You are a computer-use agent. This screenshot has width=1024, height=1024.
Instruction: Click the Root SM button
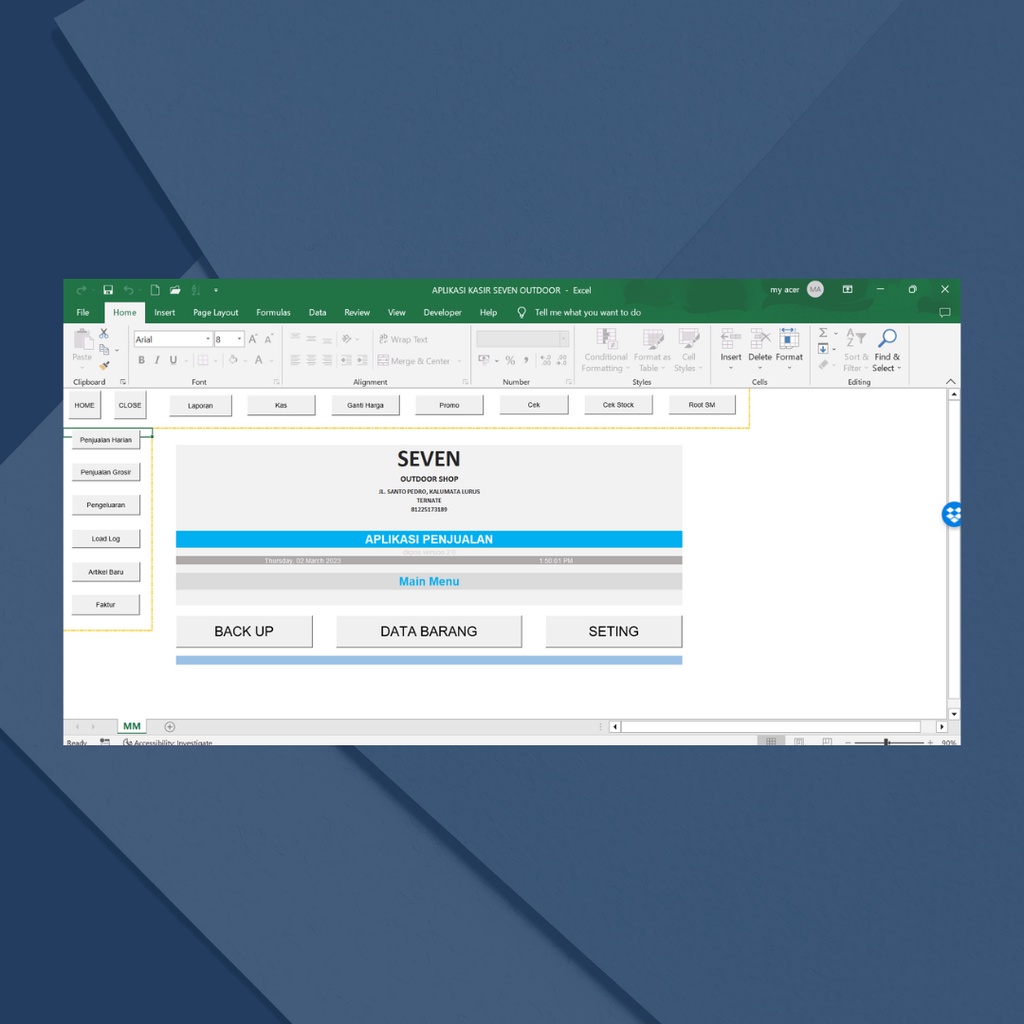click(x=702, y=405)
